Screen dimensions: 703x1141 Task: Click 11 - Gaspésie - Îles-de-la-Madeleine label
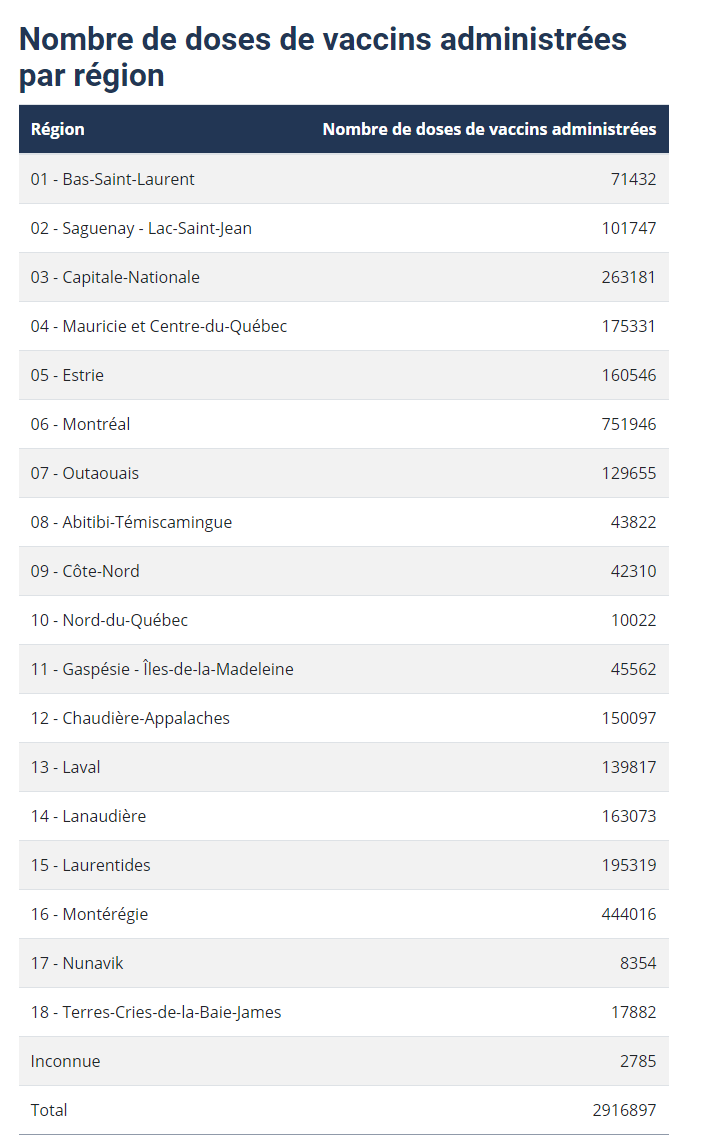[162, 669]
